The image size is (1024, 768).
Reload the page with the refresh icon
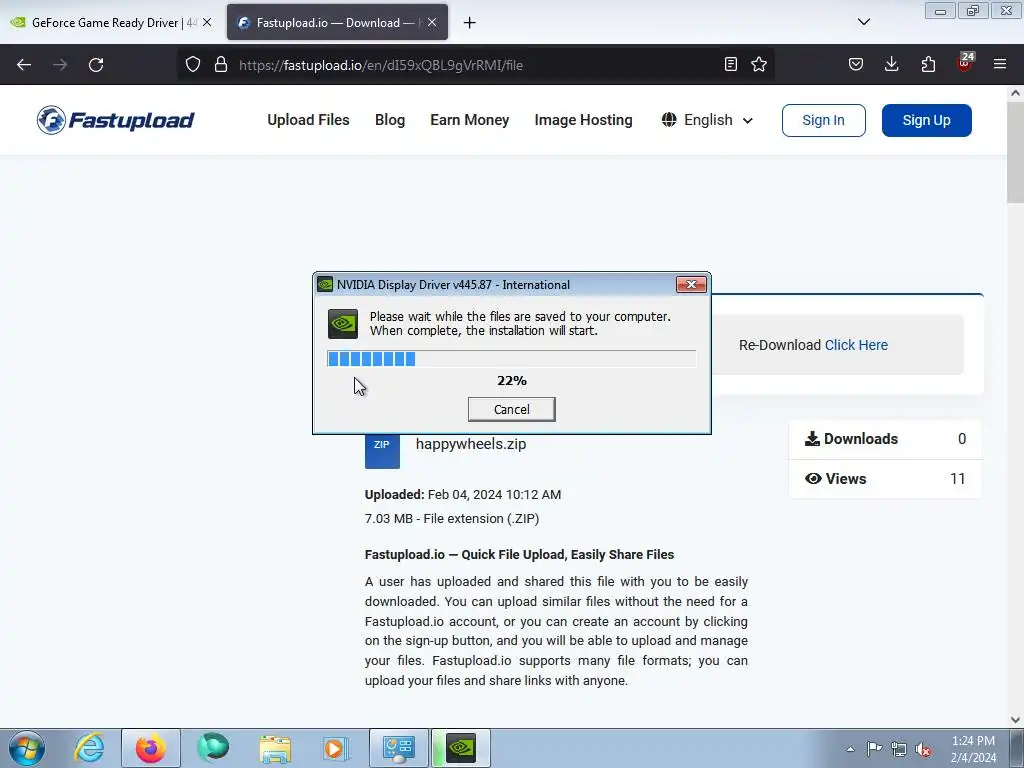pos(96,65)
